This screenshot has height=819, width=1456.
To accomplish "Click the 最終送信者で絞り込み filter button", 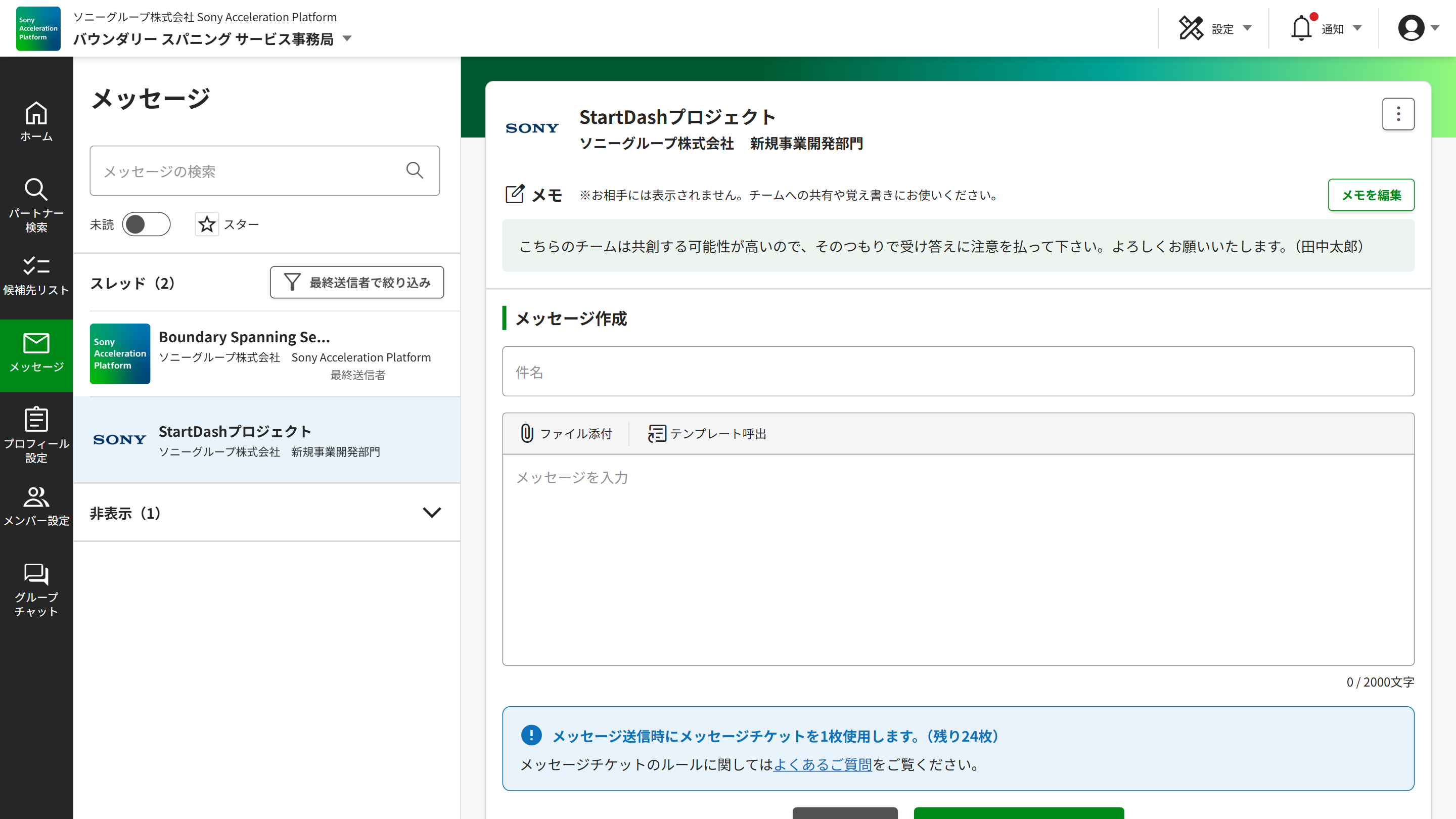I will (356, 282).
